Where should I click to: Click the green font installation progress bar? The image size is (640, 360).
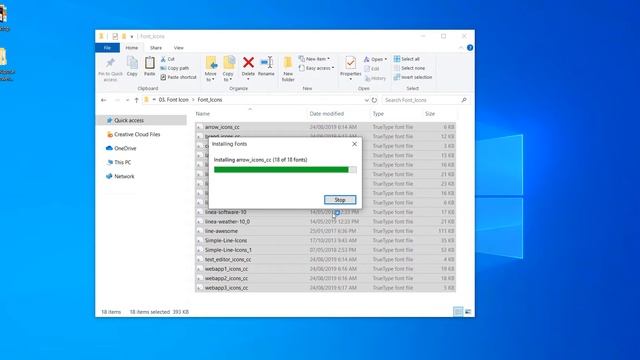point(285,169)
